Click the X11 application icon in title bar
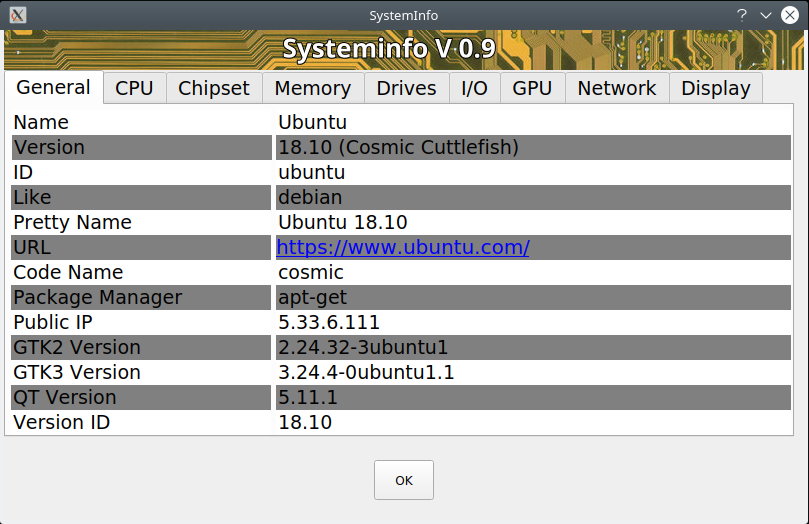Image resolution: width=809 pixels, height=524 pixels. point(17,15)
